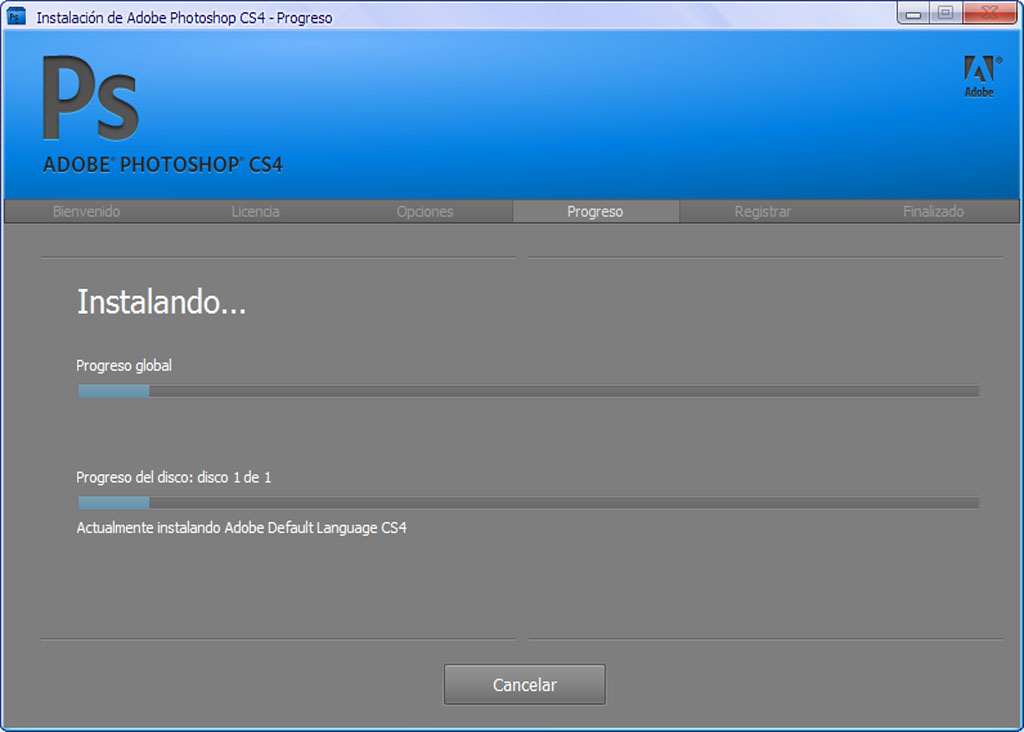
Task: Select the Bienvenido step tab
Action: (86, 212)
